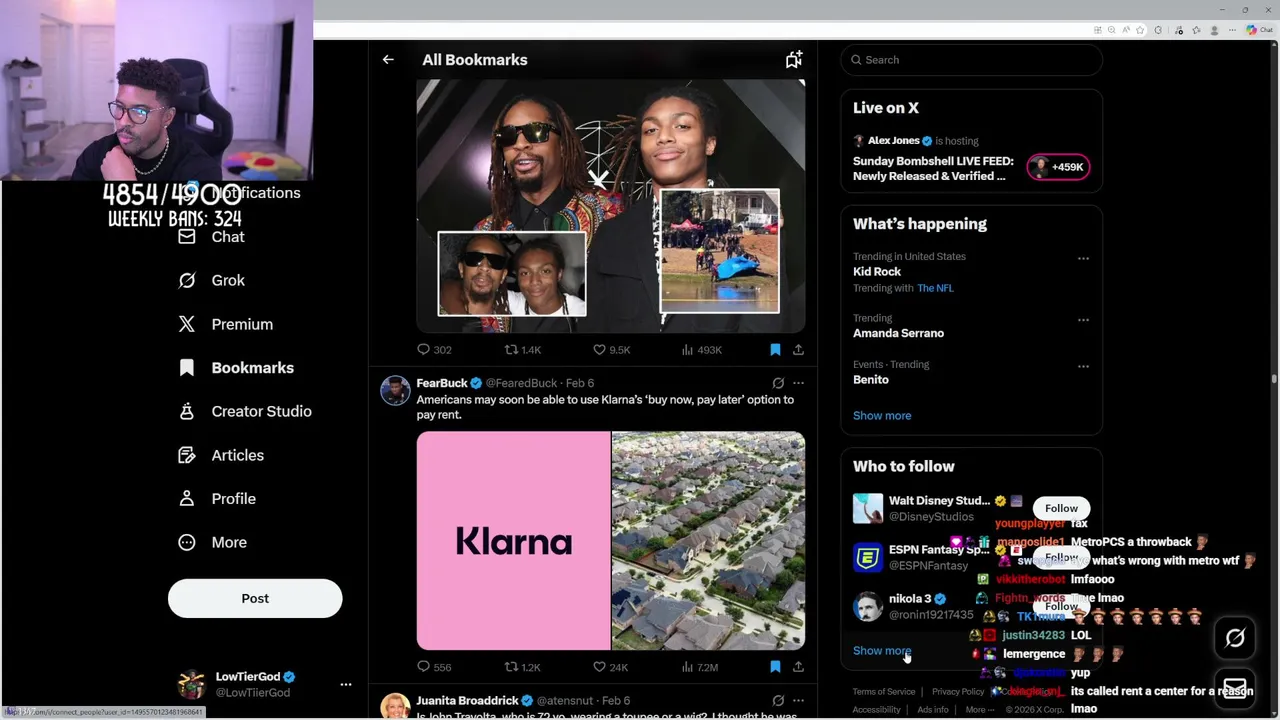Screen dimensions: 1280x720
Task: Open Privacy Policy footer link
Action: (958, 692)
